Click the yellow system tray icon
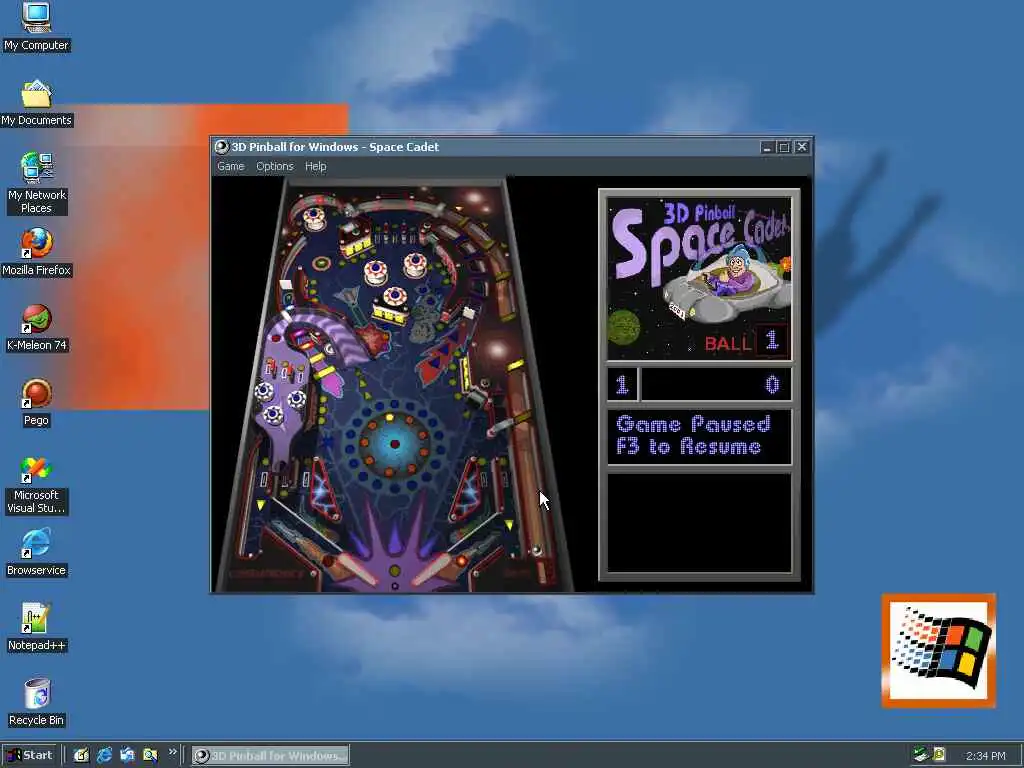 tap(939, 755)
